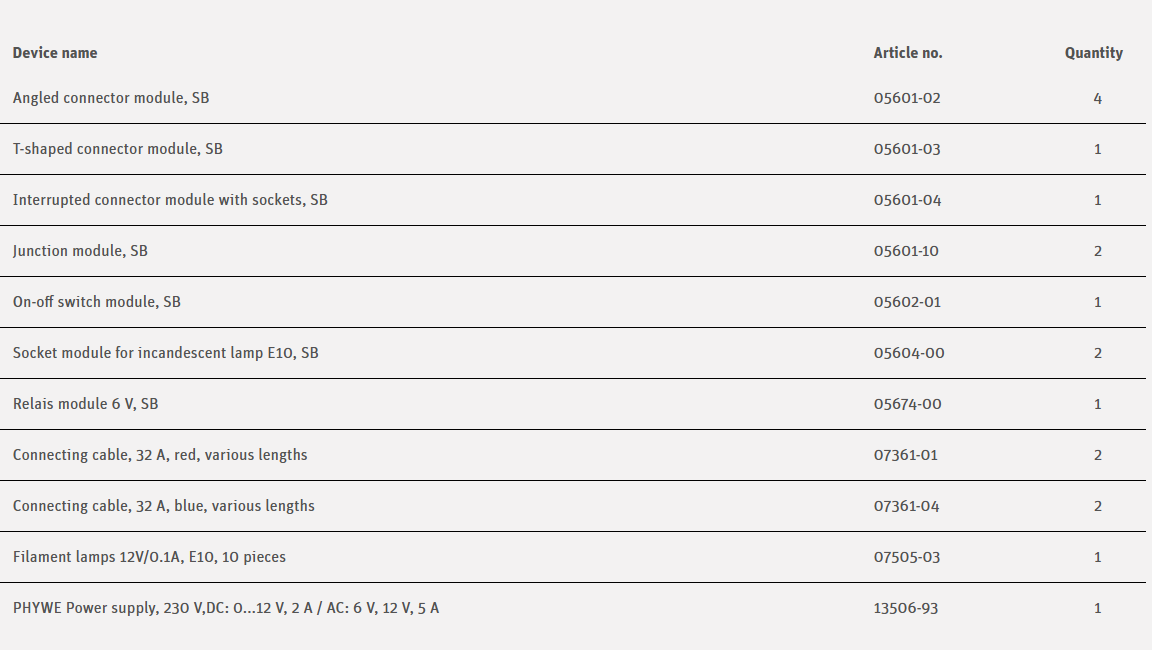Select the Angled connector module, SB entry
1152x650 pixels.
pos(111,98)
